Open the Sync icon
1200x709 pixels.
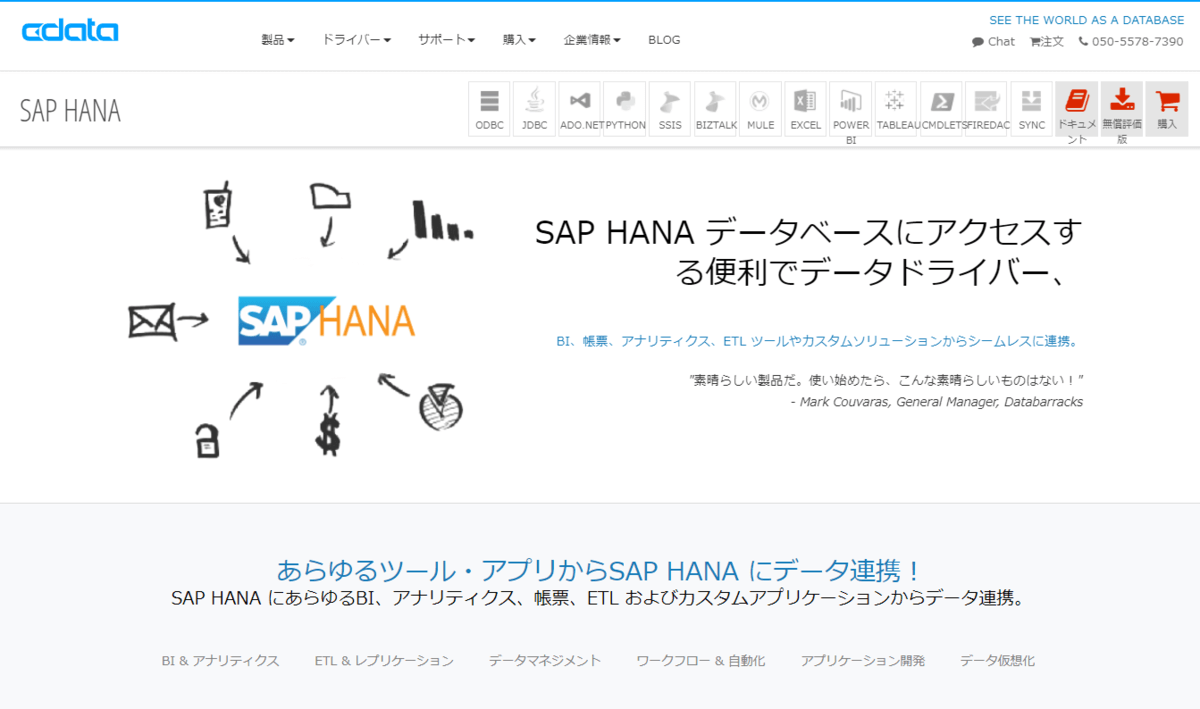pos(1032,109)
